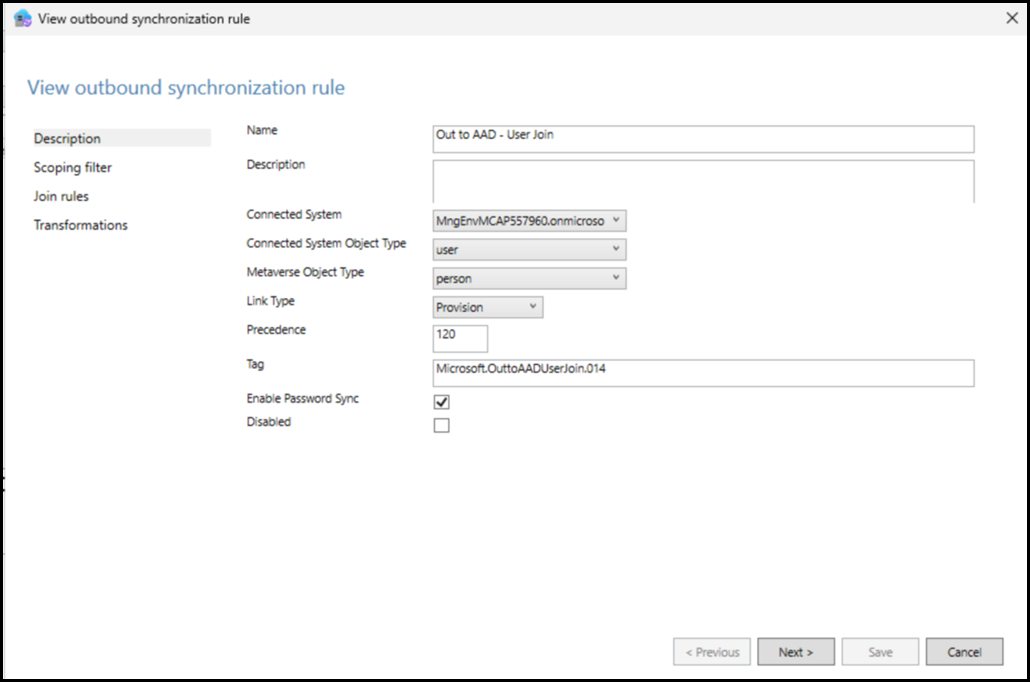Click the synchronization rule window icon
1030x682 pixels.
[22, 19]
